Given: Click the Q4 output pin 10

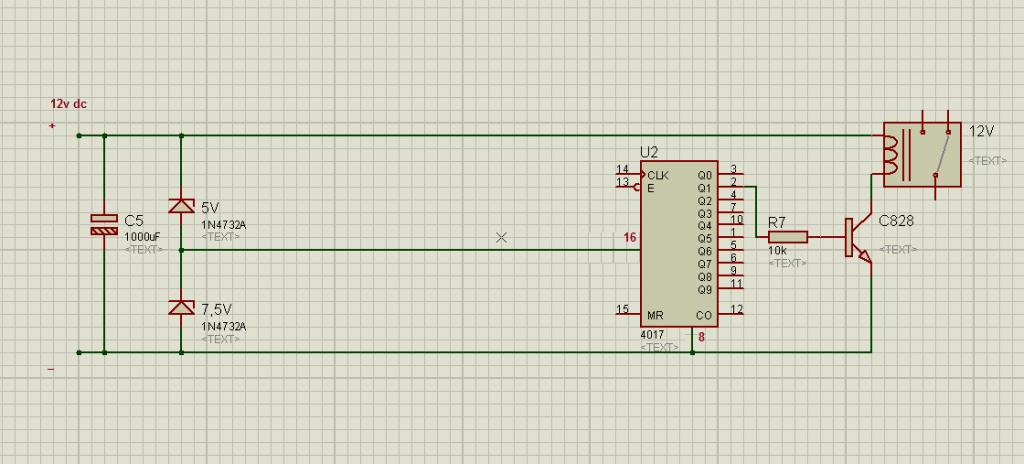Looking at the screenshot, I should pyautogui.click(x=731, y=225).
